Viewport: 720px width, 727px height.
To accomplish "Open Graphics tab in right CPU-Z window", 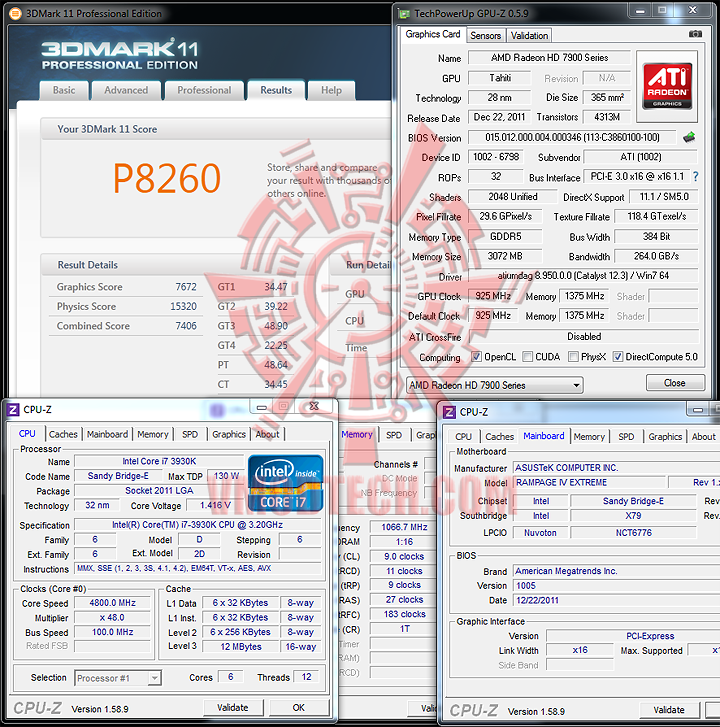I will click(x=665, y=437).
